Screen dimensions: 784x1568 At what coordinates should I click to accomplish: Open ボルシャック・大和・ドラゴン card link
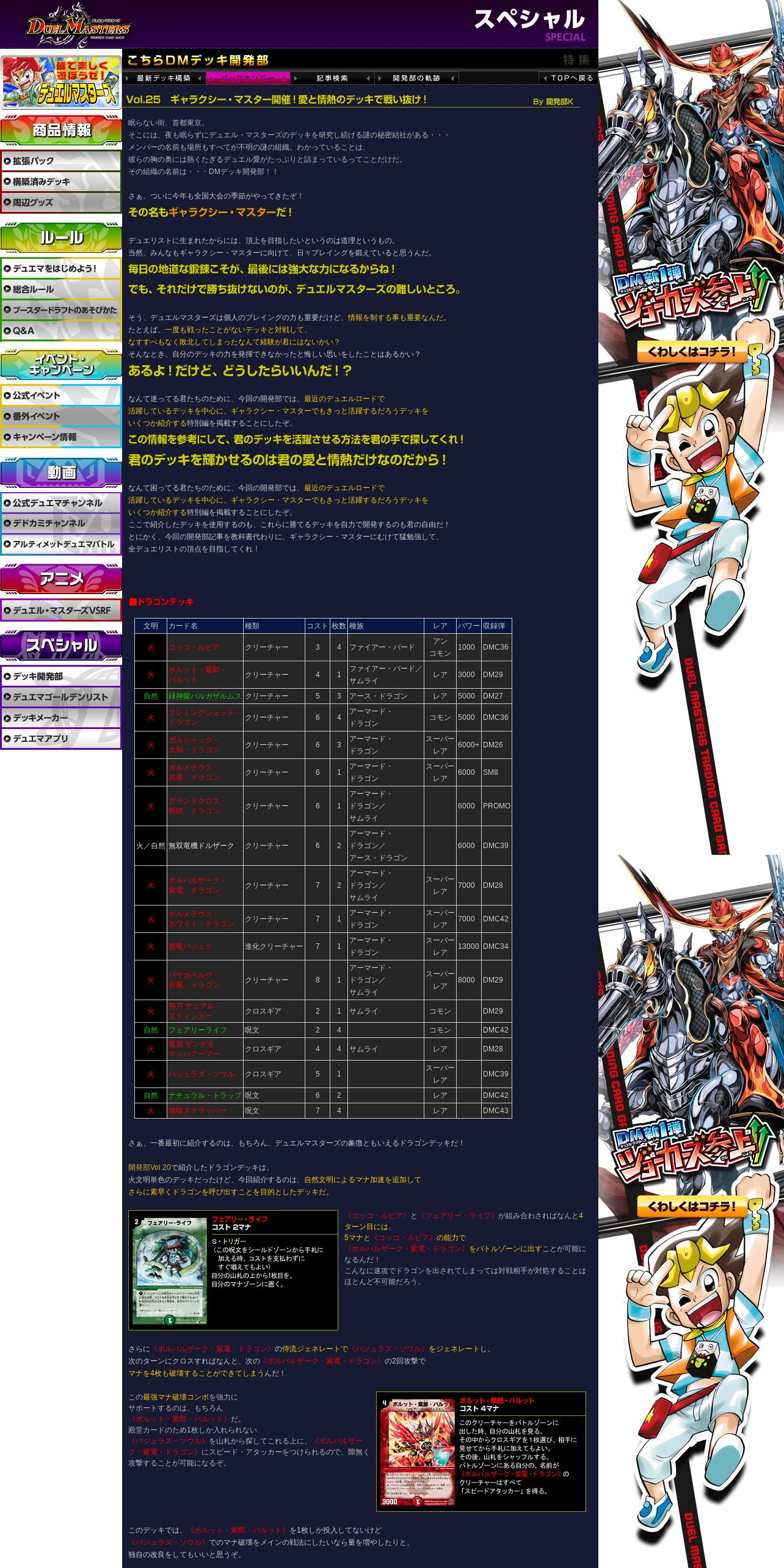(194, 745)
